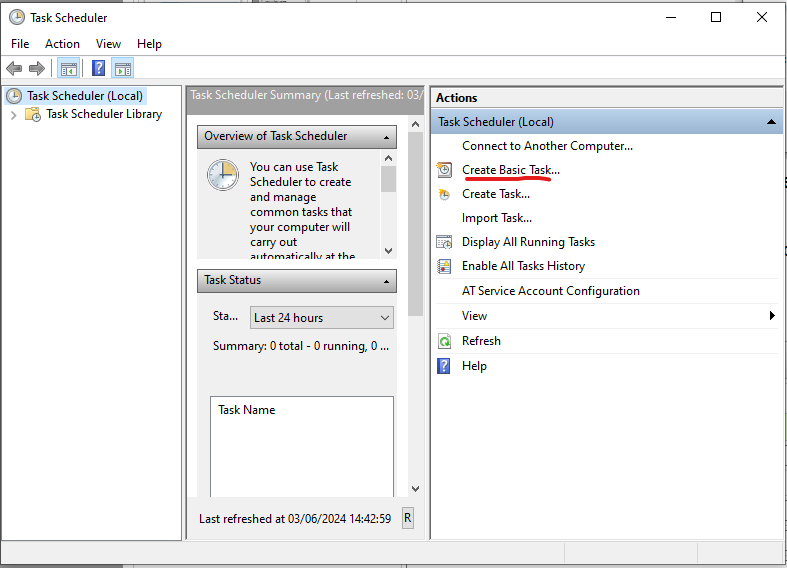Click the Summary: 0 total text

coord(301,346)
